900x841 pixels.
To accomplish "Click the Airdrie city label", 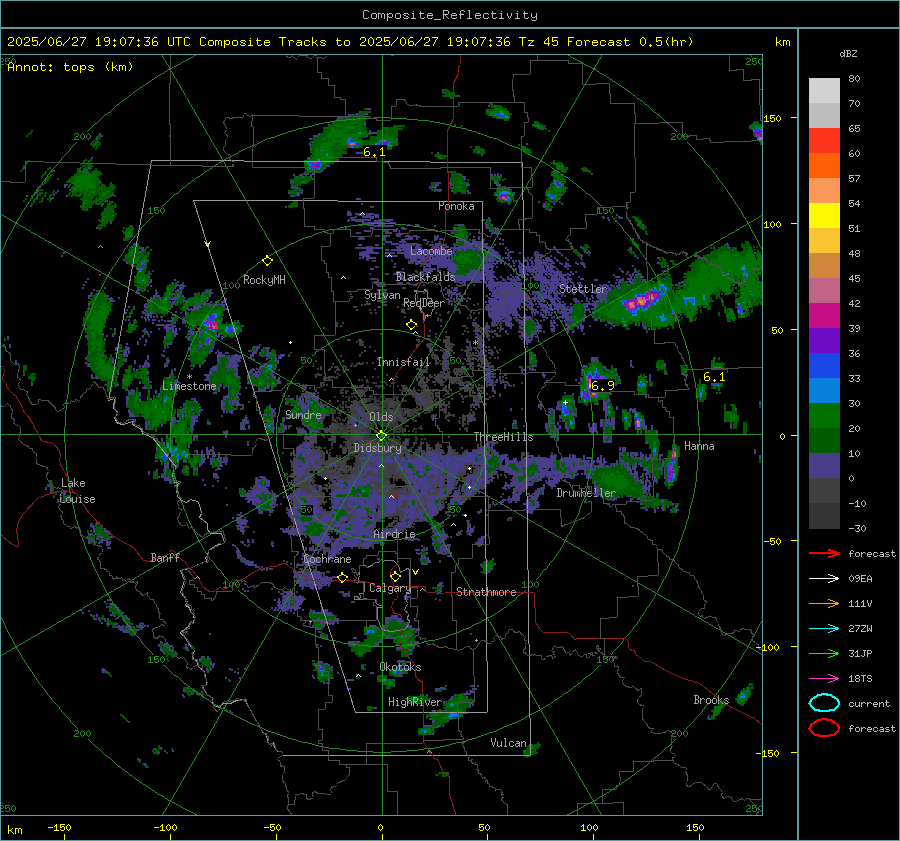I will coord(394,534).
